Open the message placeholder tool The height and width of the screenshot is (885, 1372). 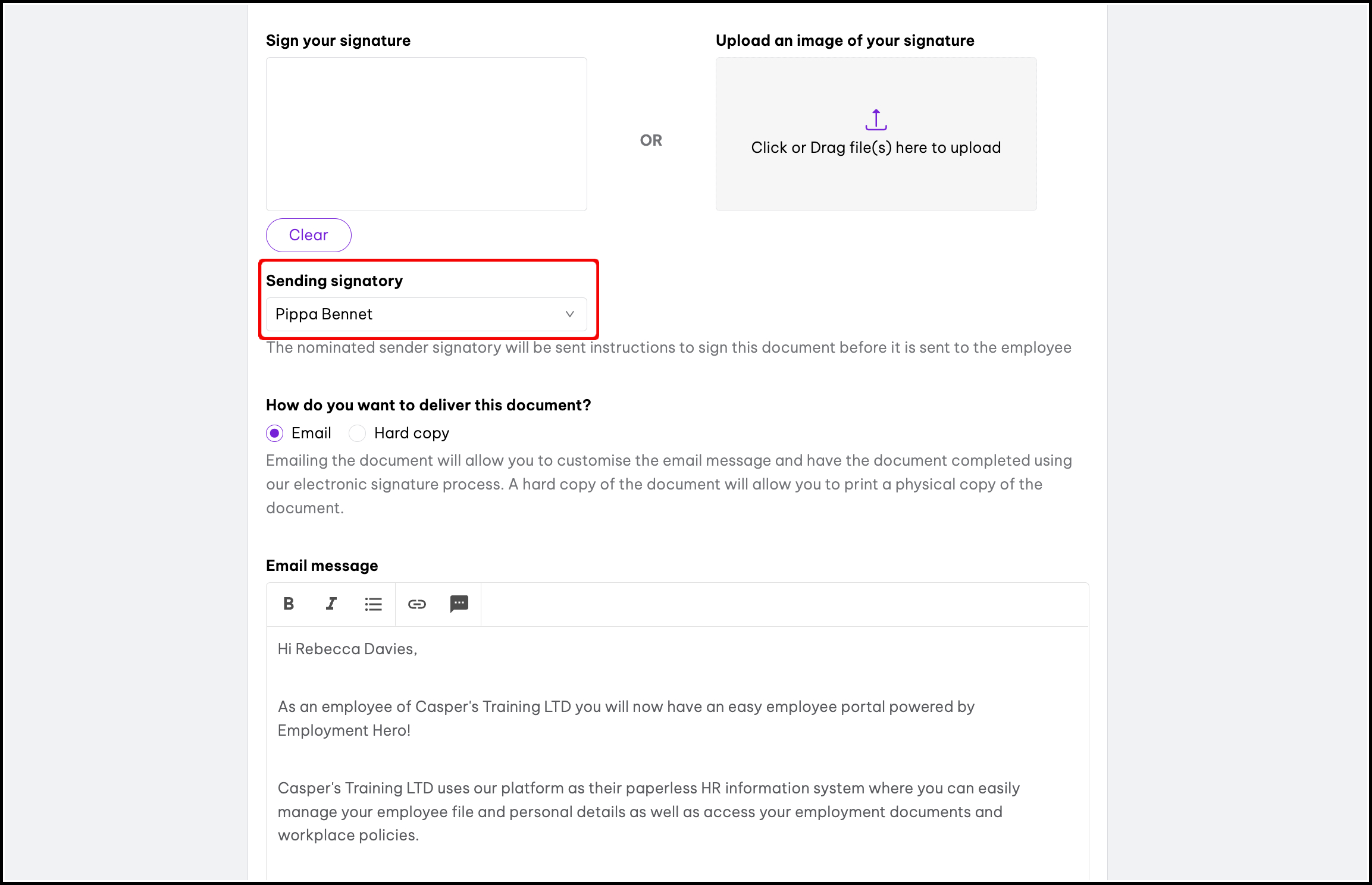[x=459, y=604]
